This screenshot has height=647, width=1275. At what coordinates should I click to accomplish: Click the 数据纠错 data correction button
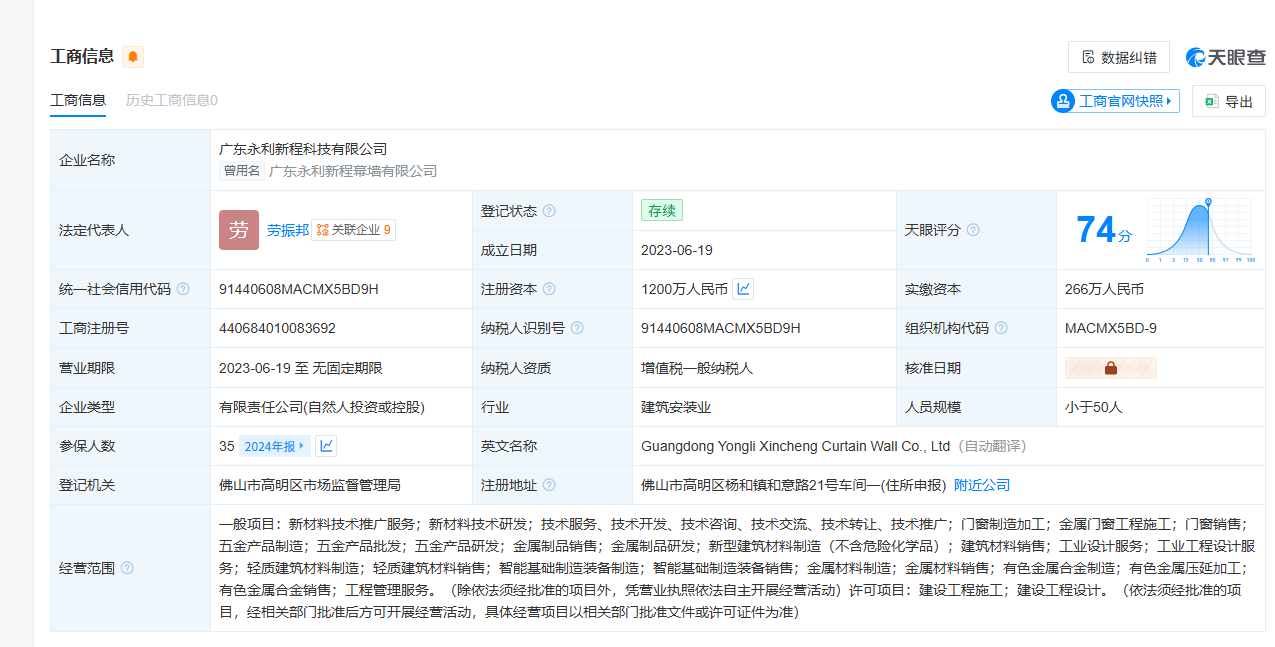point(1118,57)
